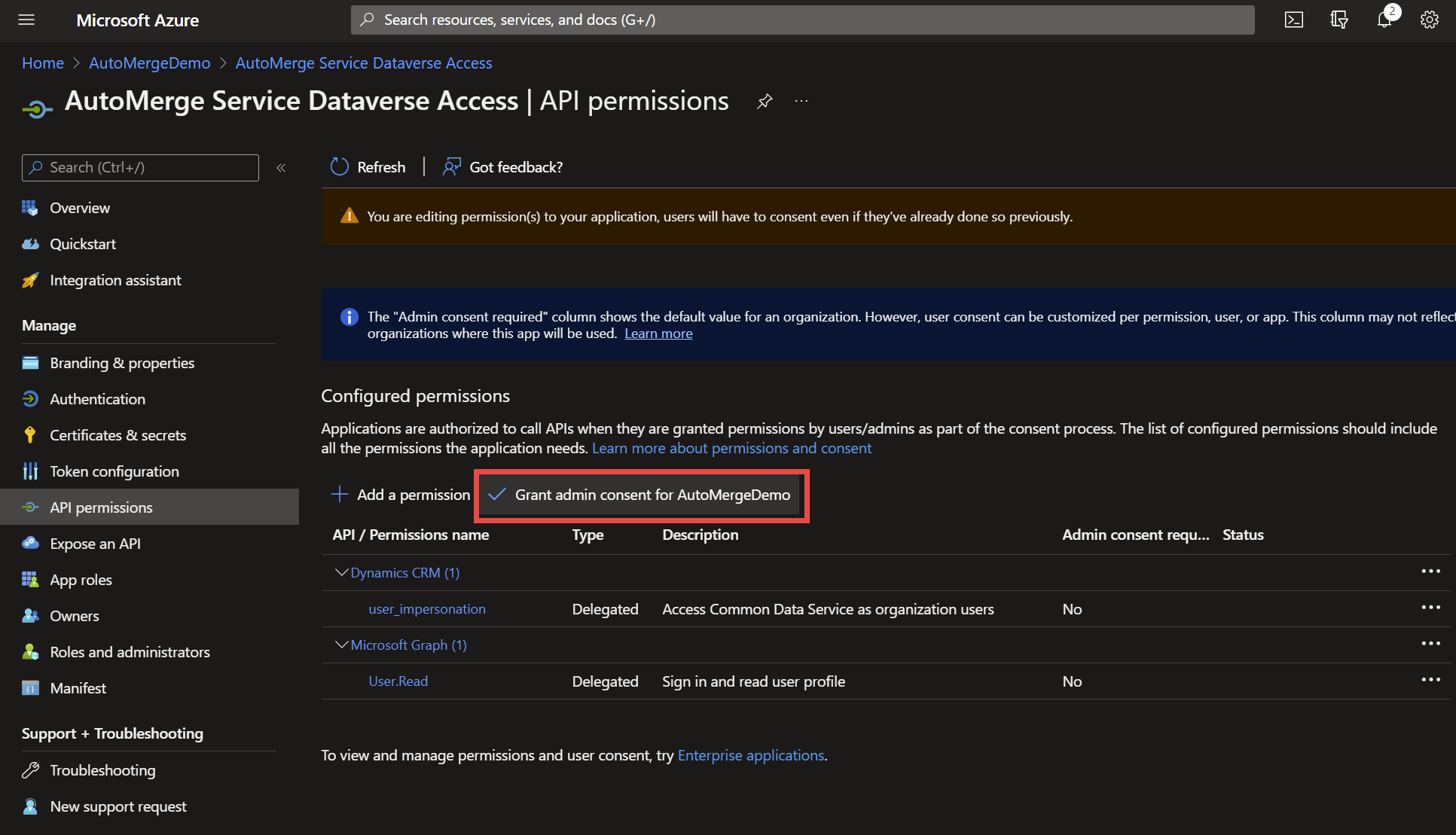Open Cloud Shell from top bar
1456x835 pixels.
(1293, 20)
